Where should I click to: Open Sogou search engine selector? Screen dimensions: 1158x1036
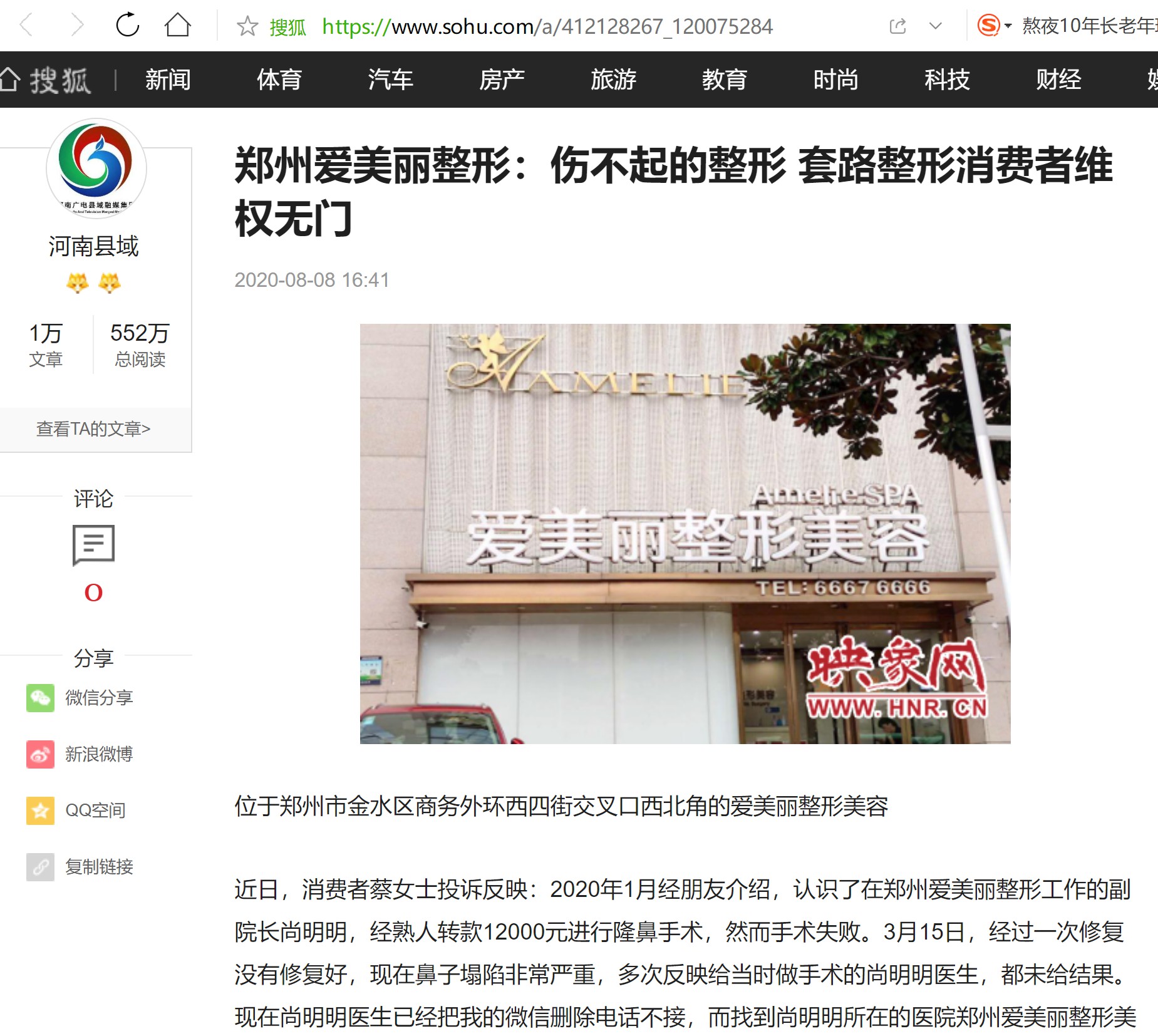click(994, 26)
